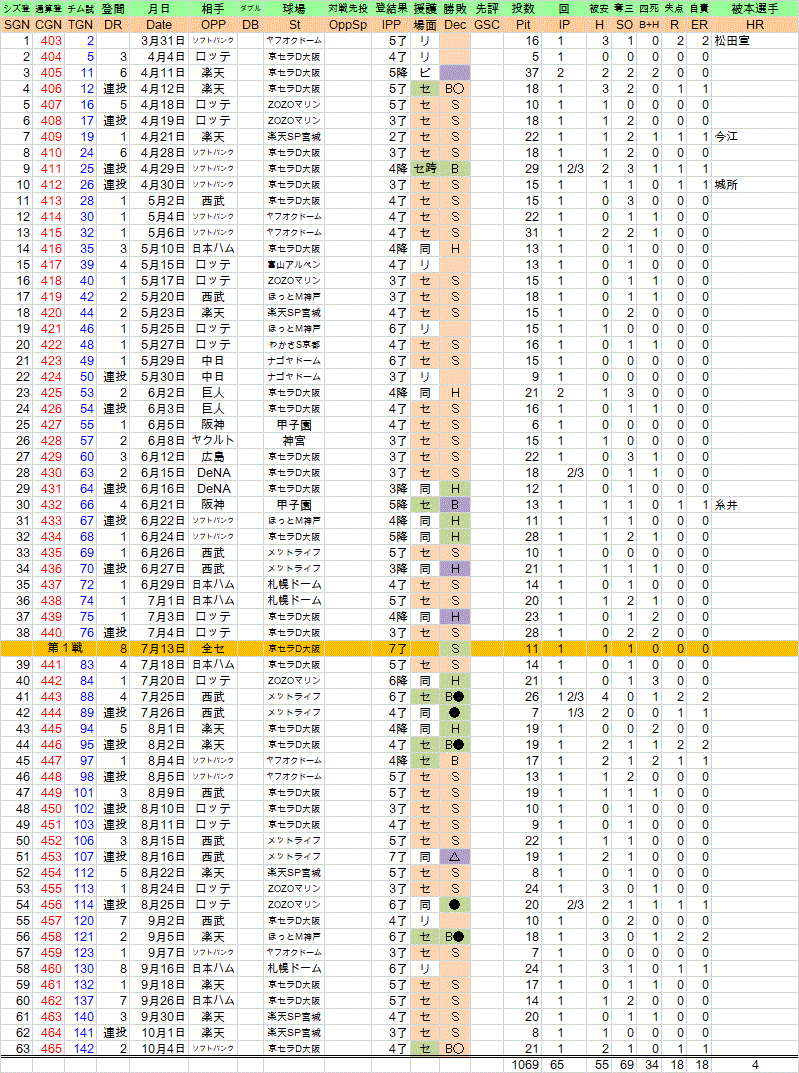The height and width of the screenshot is (1073, 799).
Task: Click the OPP header cell
Action: click(213, 25)
